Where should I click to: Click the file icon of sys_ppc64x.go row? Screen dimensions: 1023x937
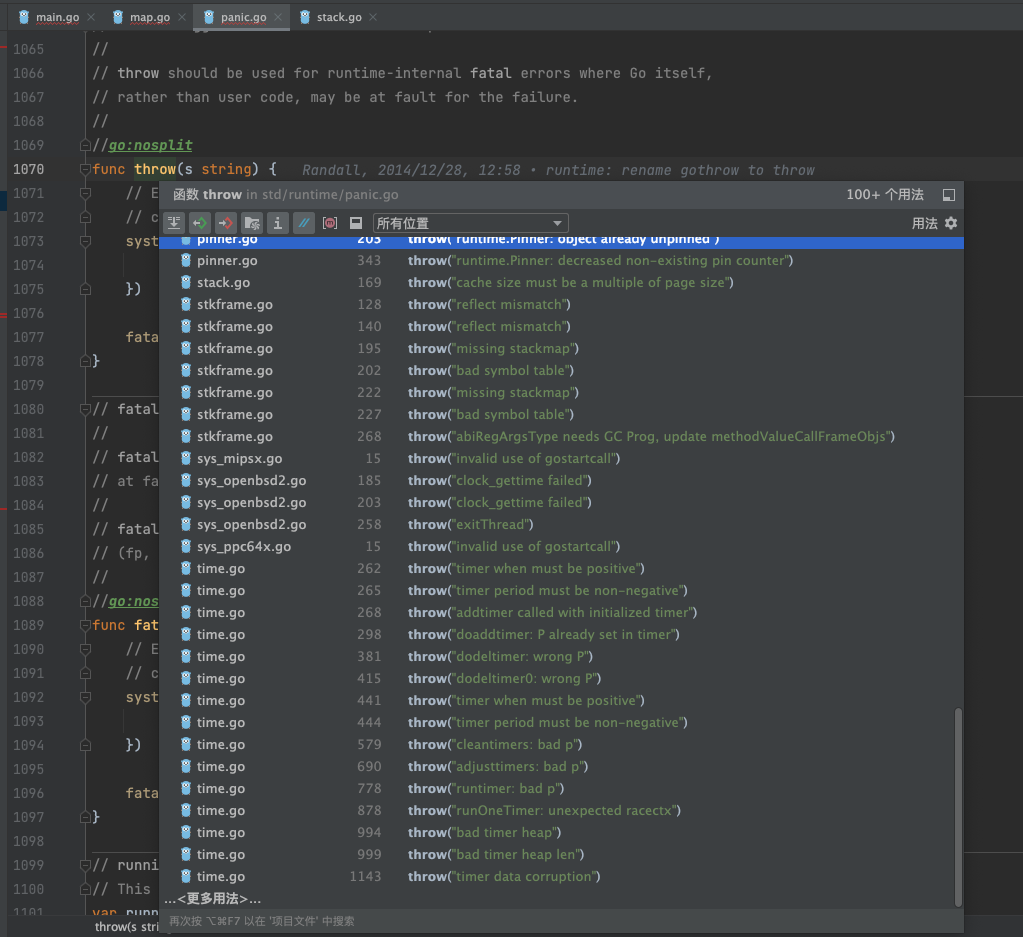click(x=185, y=546)
